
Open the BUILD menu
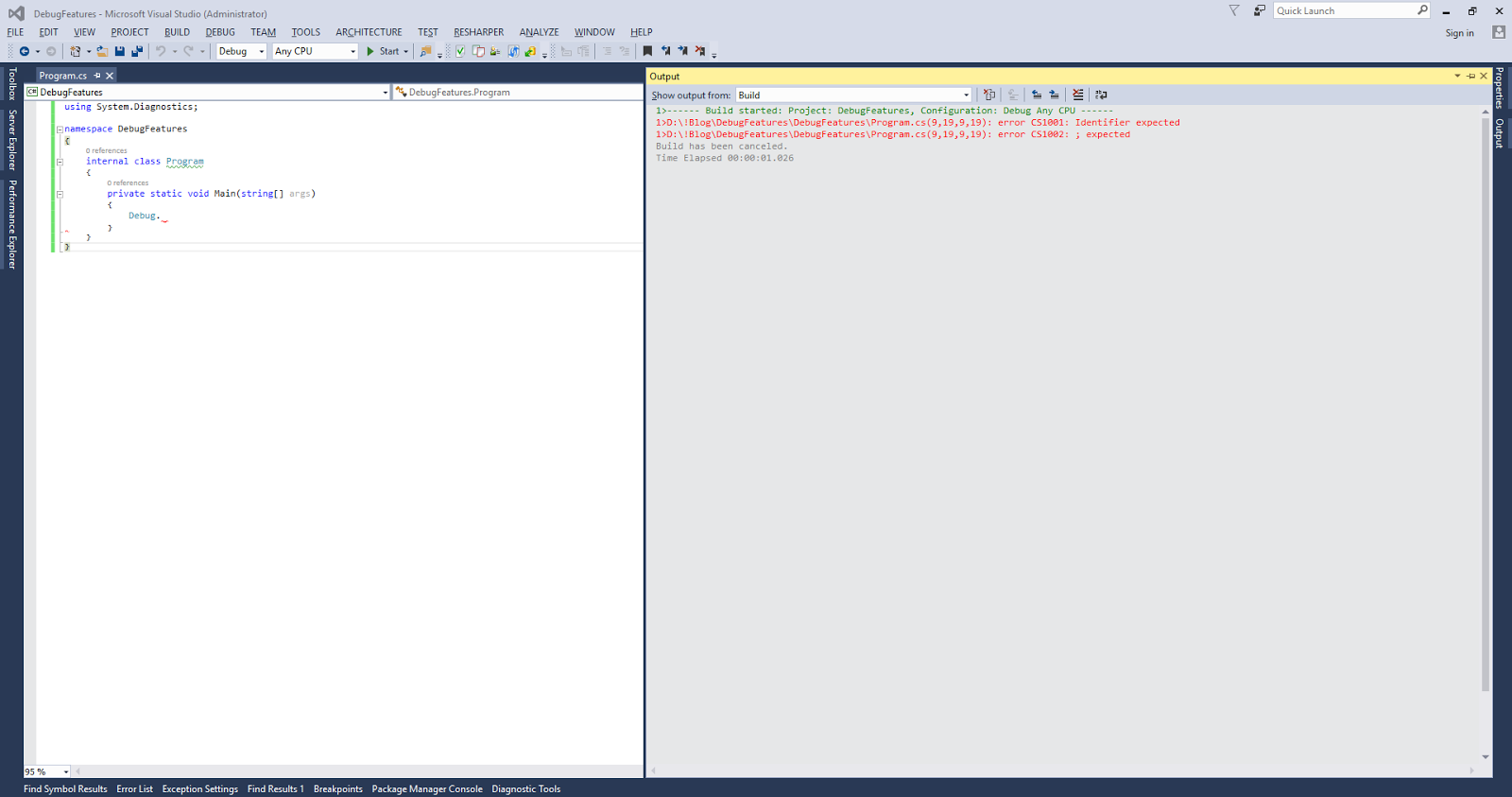[x=177, y=32]
